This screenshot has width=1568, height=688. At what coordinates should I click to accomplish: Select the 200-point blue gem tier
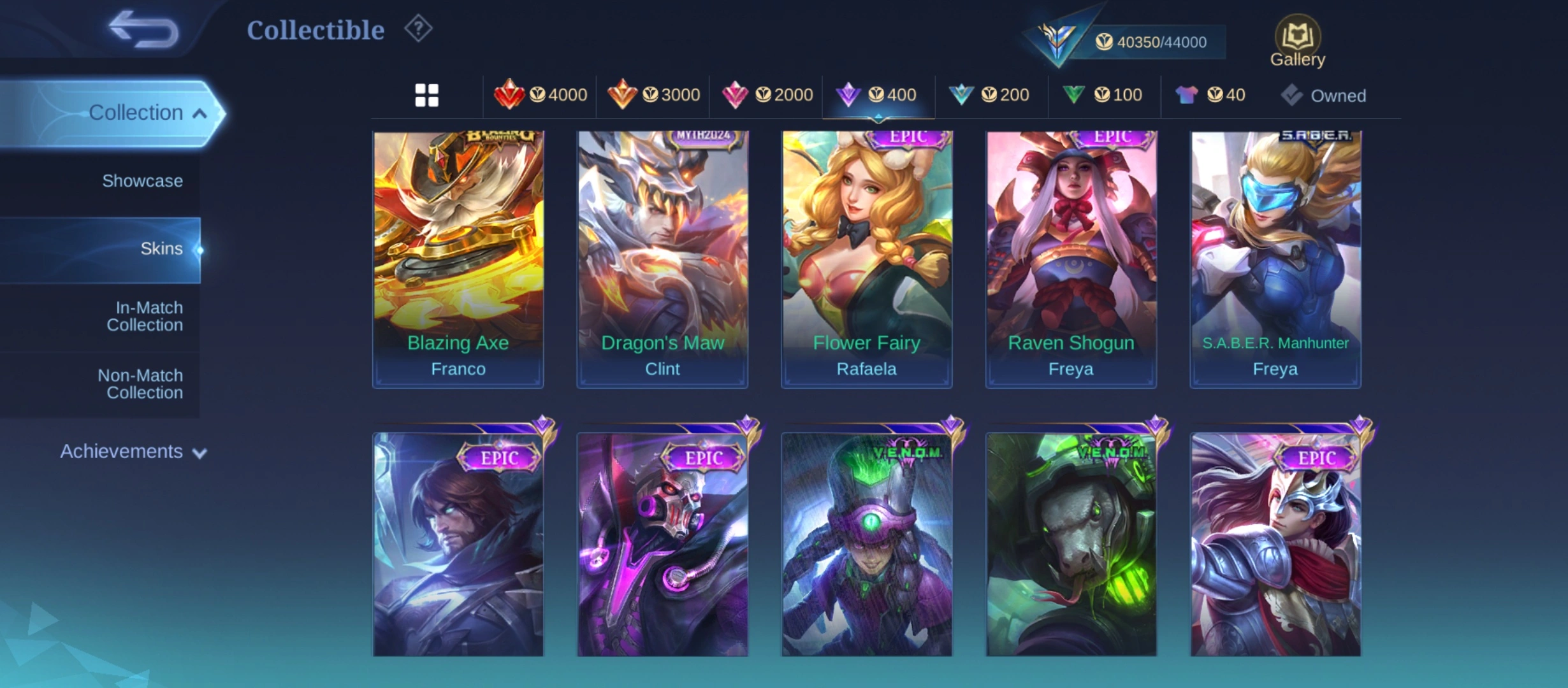click(x=989, y=95)
